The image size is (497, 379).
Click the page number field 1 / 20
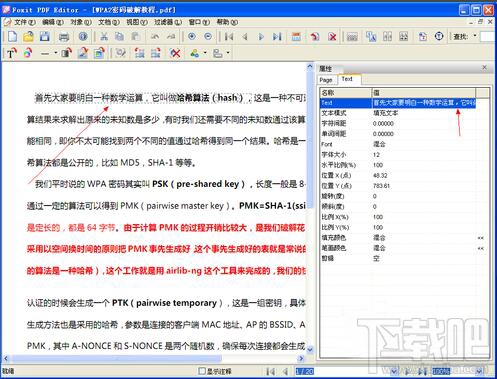305,371
